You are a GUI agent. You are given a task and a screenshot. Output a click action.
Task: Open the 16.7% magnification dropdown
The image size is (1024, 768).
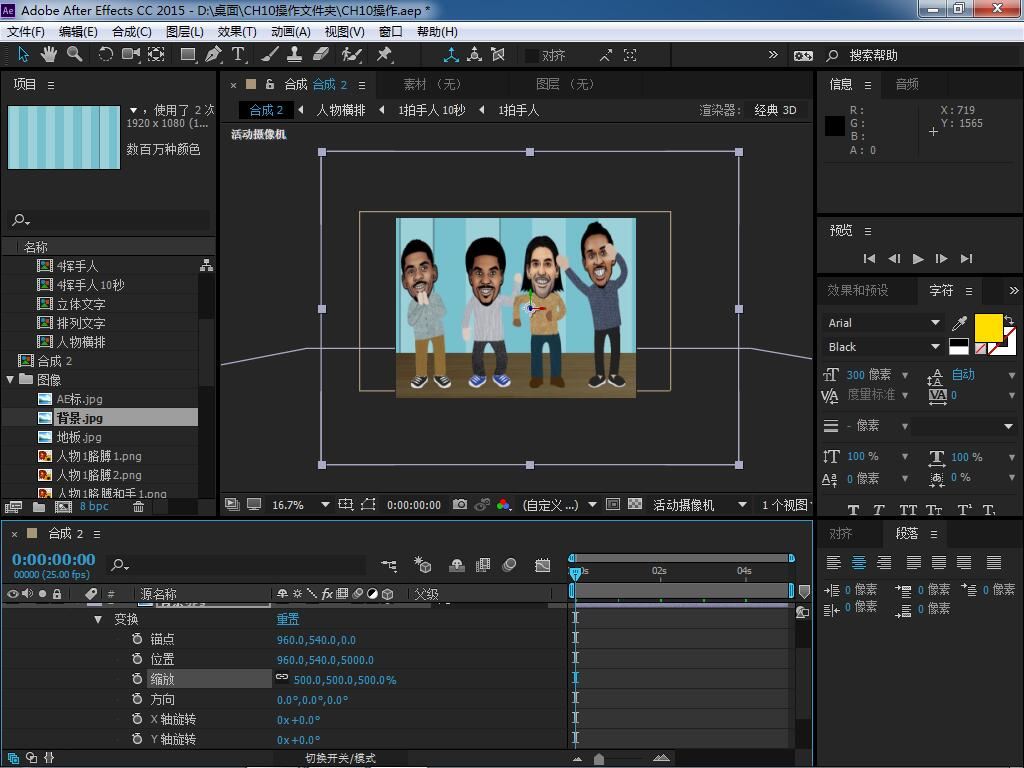tap(325, 505)
